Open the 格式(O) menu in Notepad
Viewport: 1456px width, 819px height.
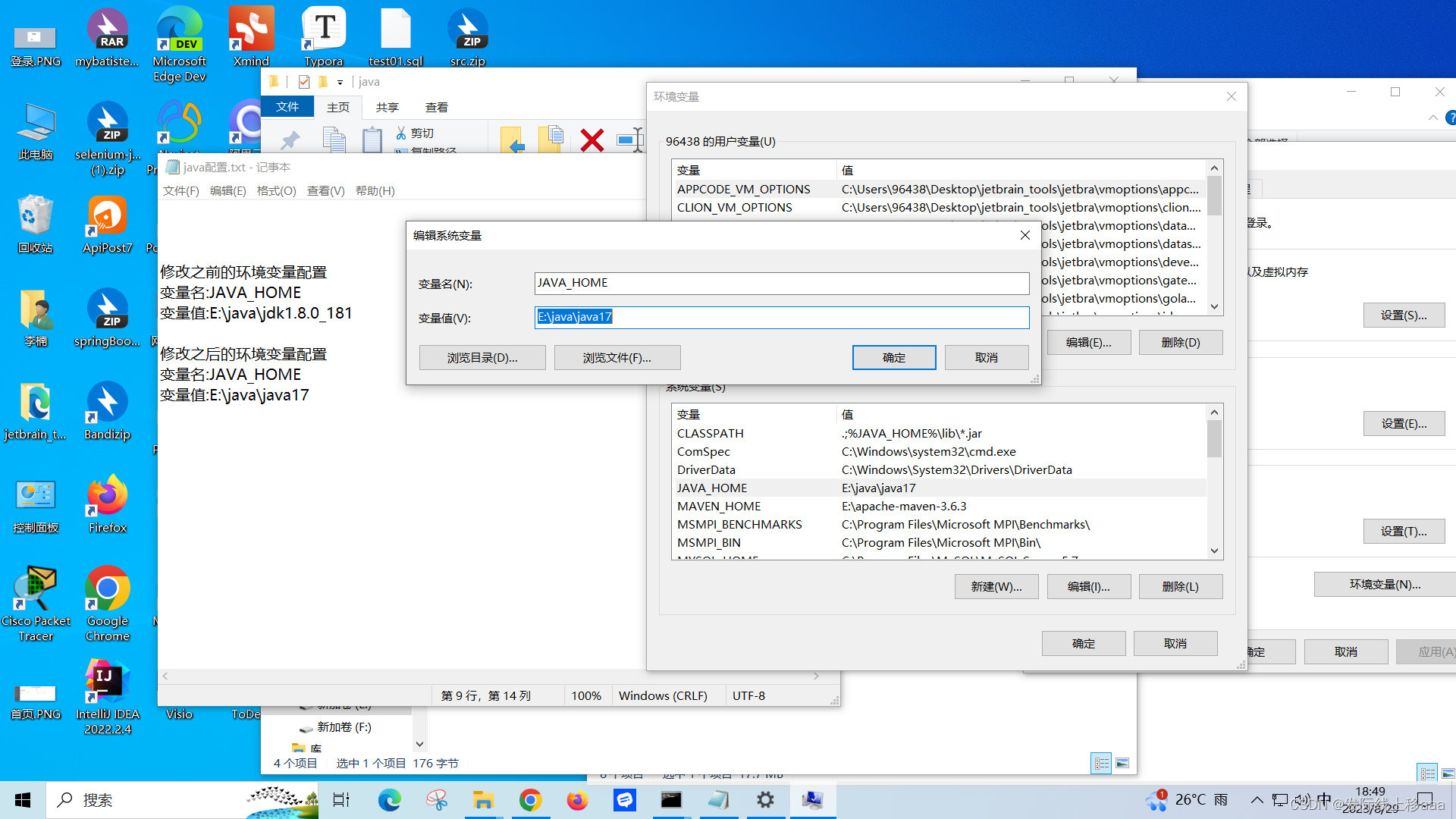(276, 191)
